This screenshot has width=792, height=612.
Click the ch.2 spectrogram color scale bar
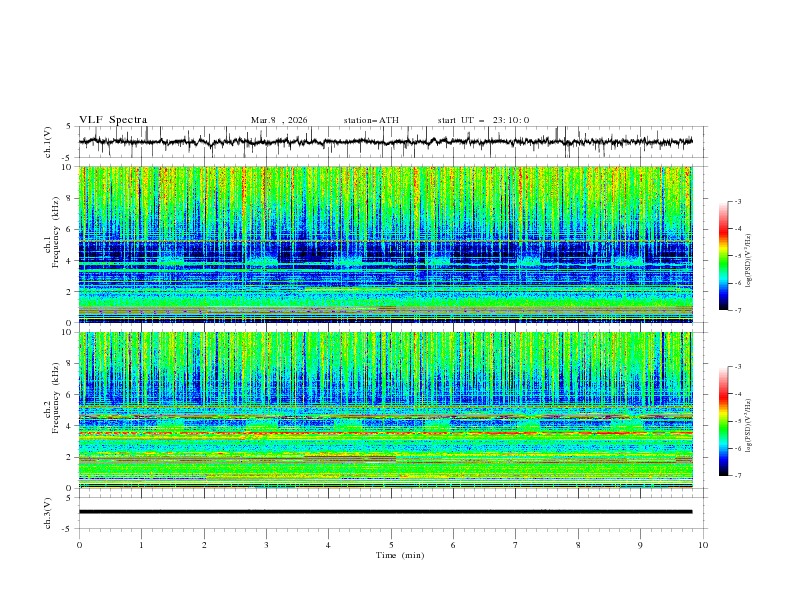coord(723,421)
